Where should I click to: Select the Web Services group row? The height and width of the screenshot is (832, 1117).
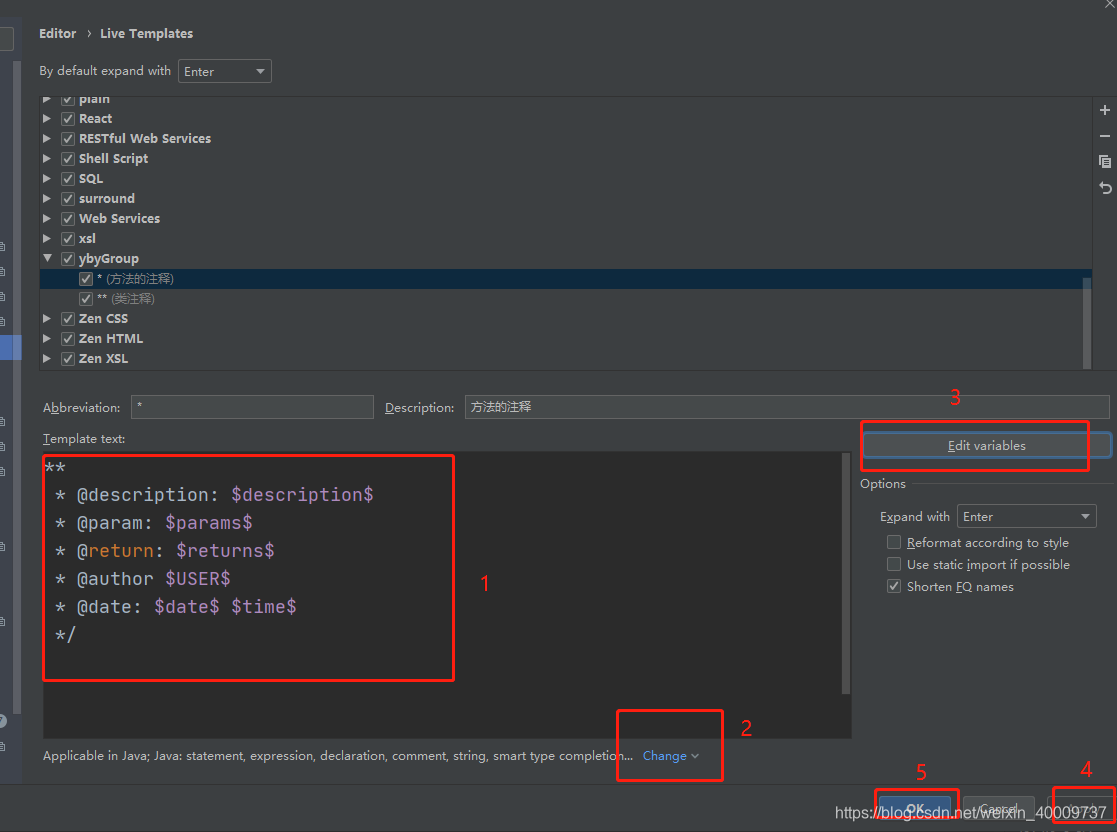pos(566,219)
